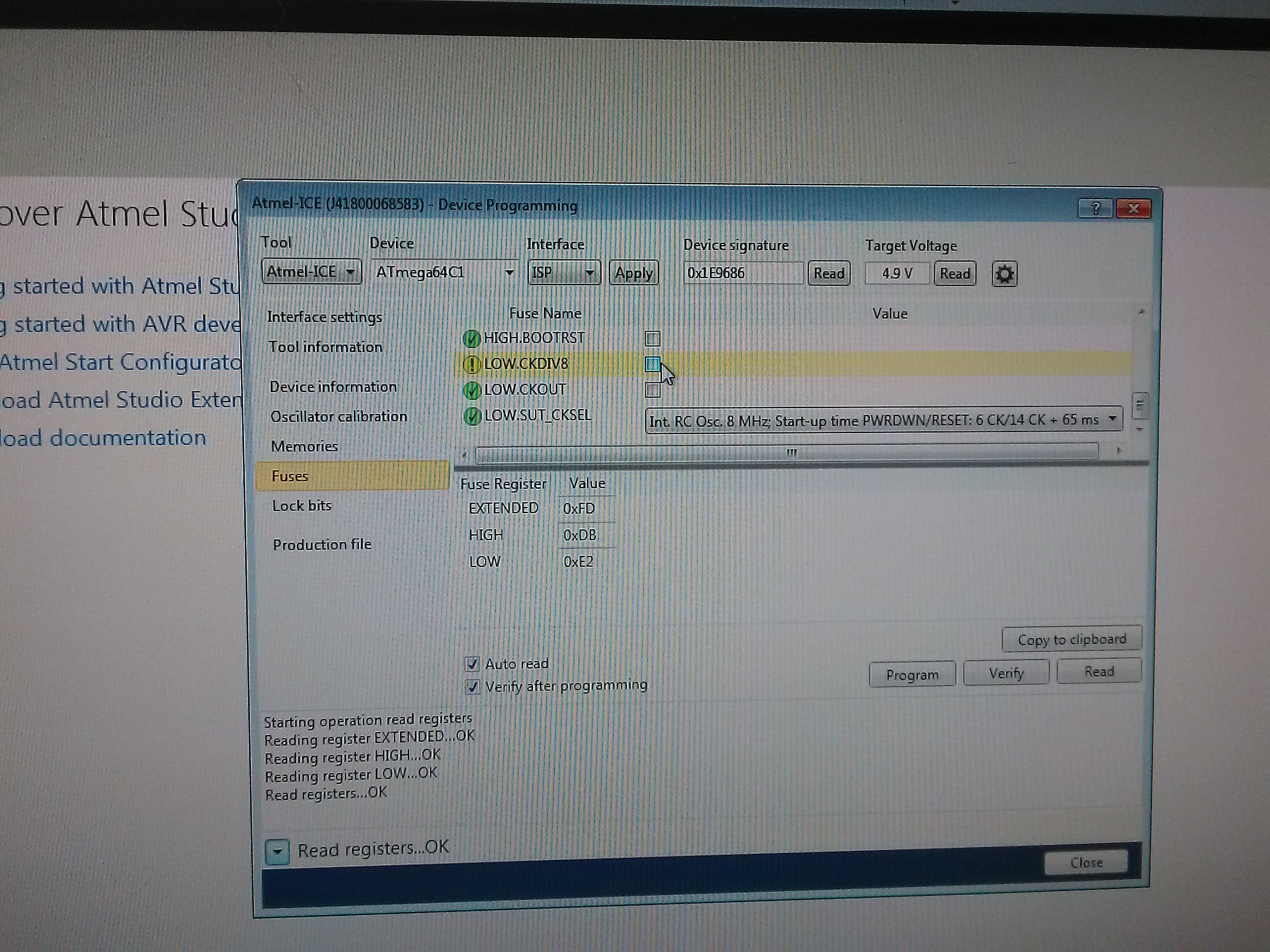Screen dimensions: 1270x952
Task: Open the Tool dropdown showing Atmel-ICE
Action: [x=312, y=271]
